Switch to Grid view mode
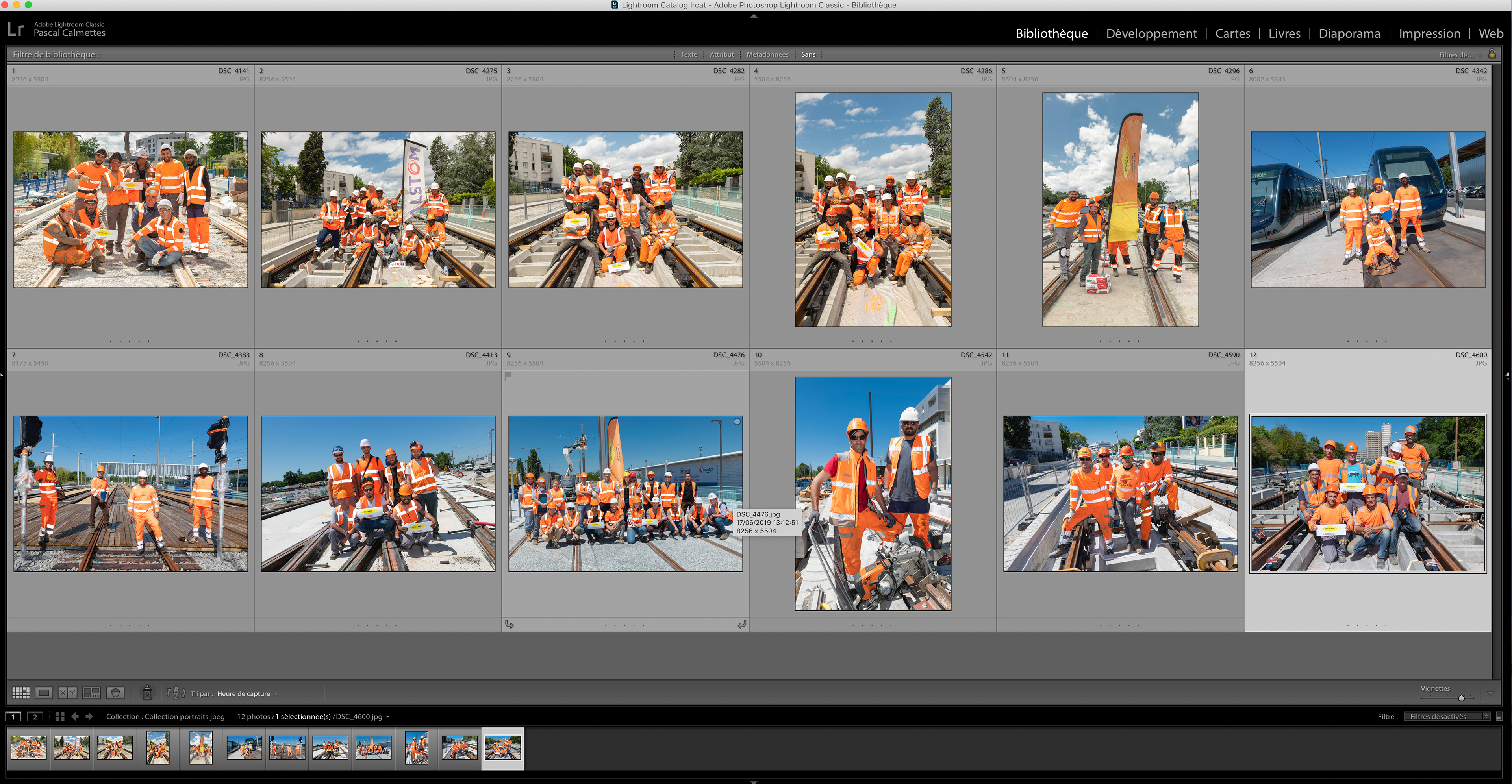The width and height of the screenshot is (1512, 784). tap(20, 693)
